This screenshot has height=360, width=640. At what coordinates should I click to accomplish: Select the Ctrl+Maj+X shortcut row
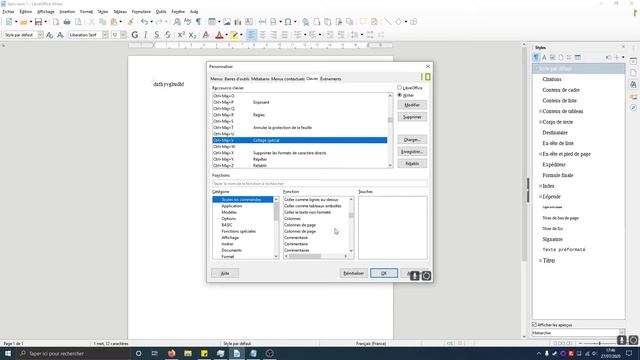[x=300, y=153]
